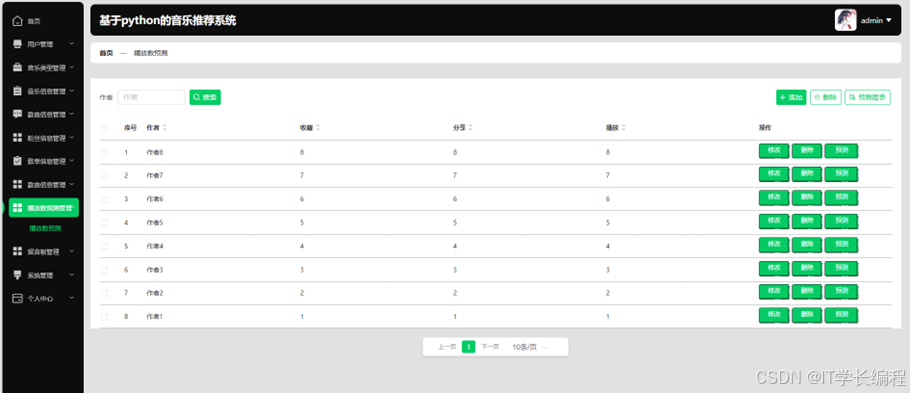Click the outlined 删除 button above the table
Screen dimensions: 910x393
825,98
